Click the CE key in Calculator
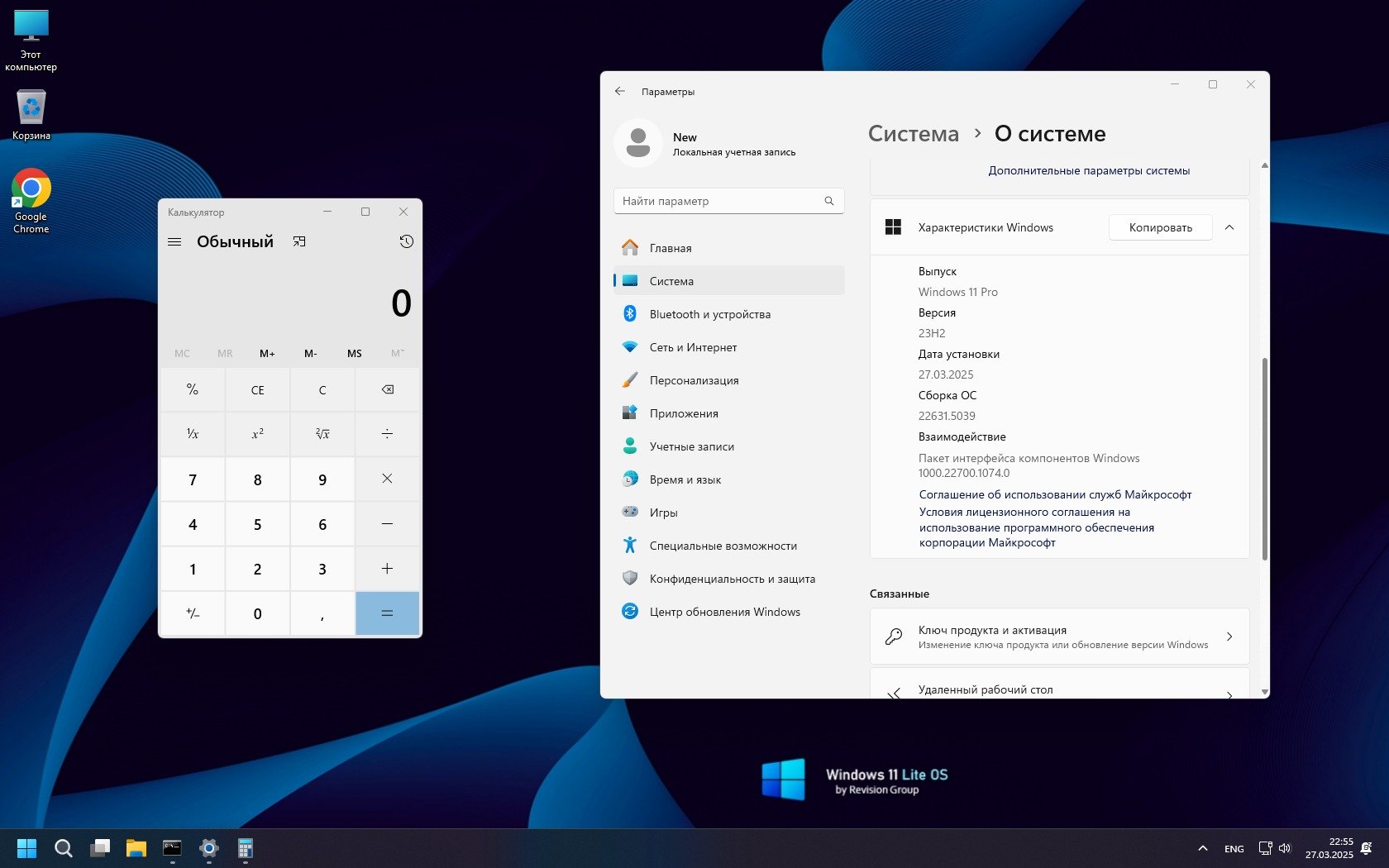Screen dimensions: 1389x868 pos(257,389)
